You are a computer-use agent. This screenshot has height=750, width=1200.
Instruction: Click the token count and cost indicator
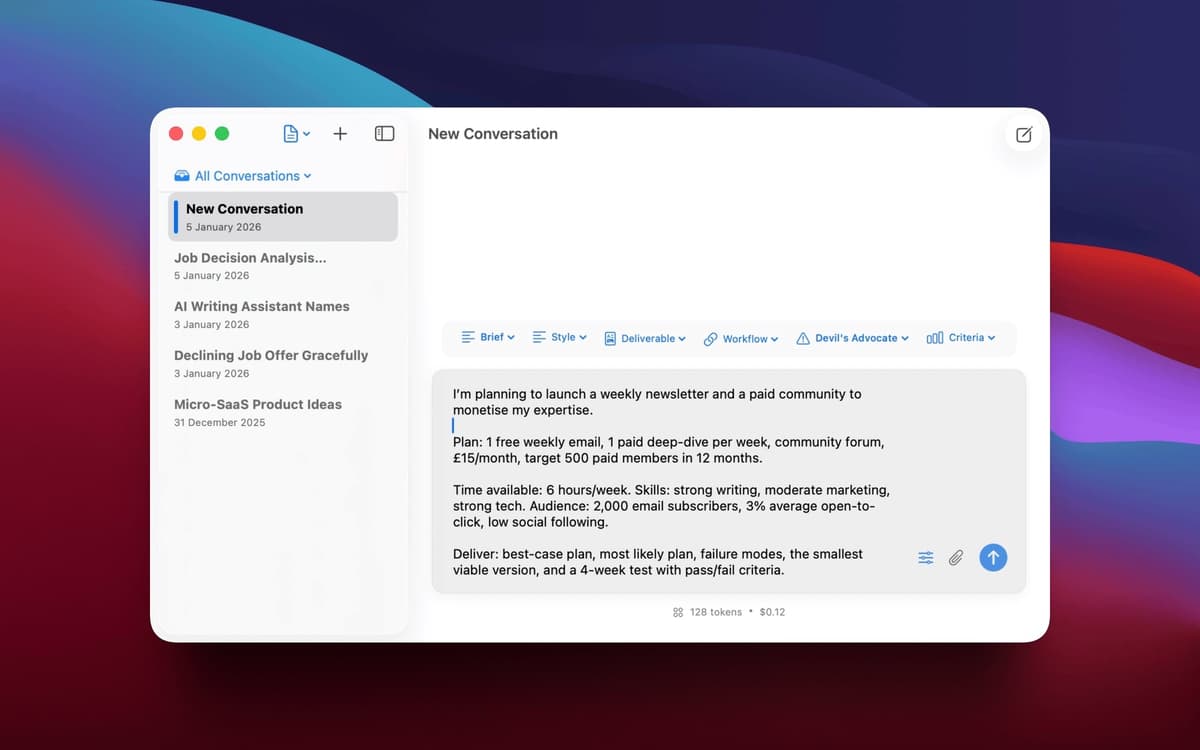click(x=729, y=612)
